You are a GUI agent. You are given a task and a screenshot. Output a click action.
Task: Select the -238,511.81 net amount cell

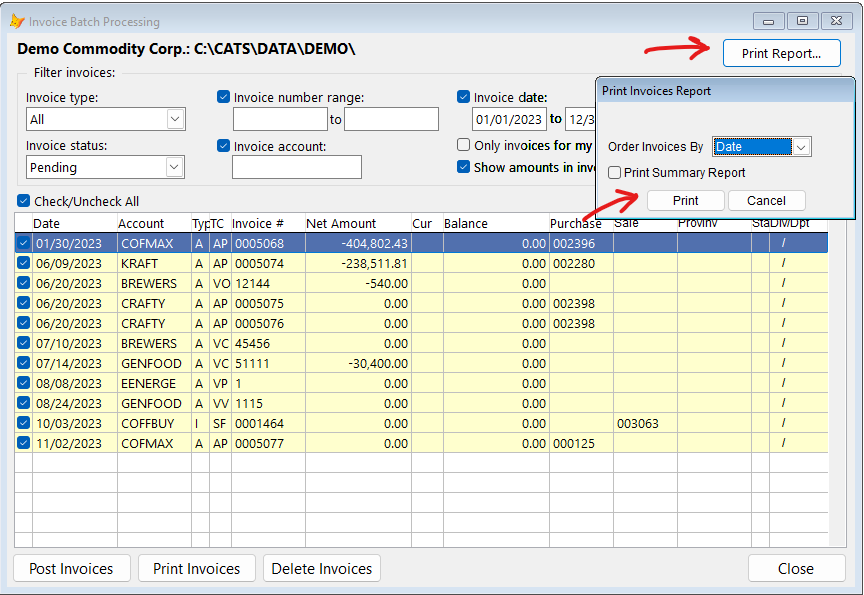coord(358,263)
